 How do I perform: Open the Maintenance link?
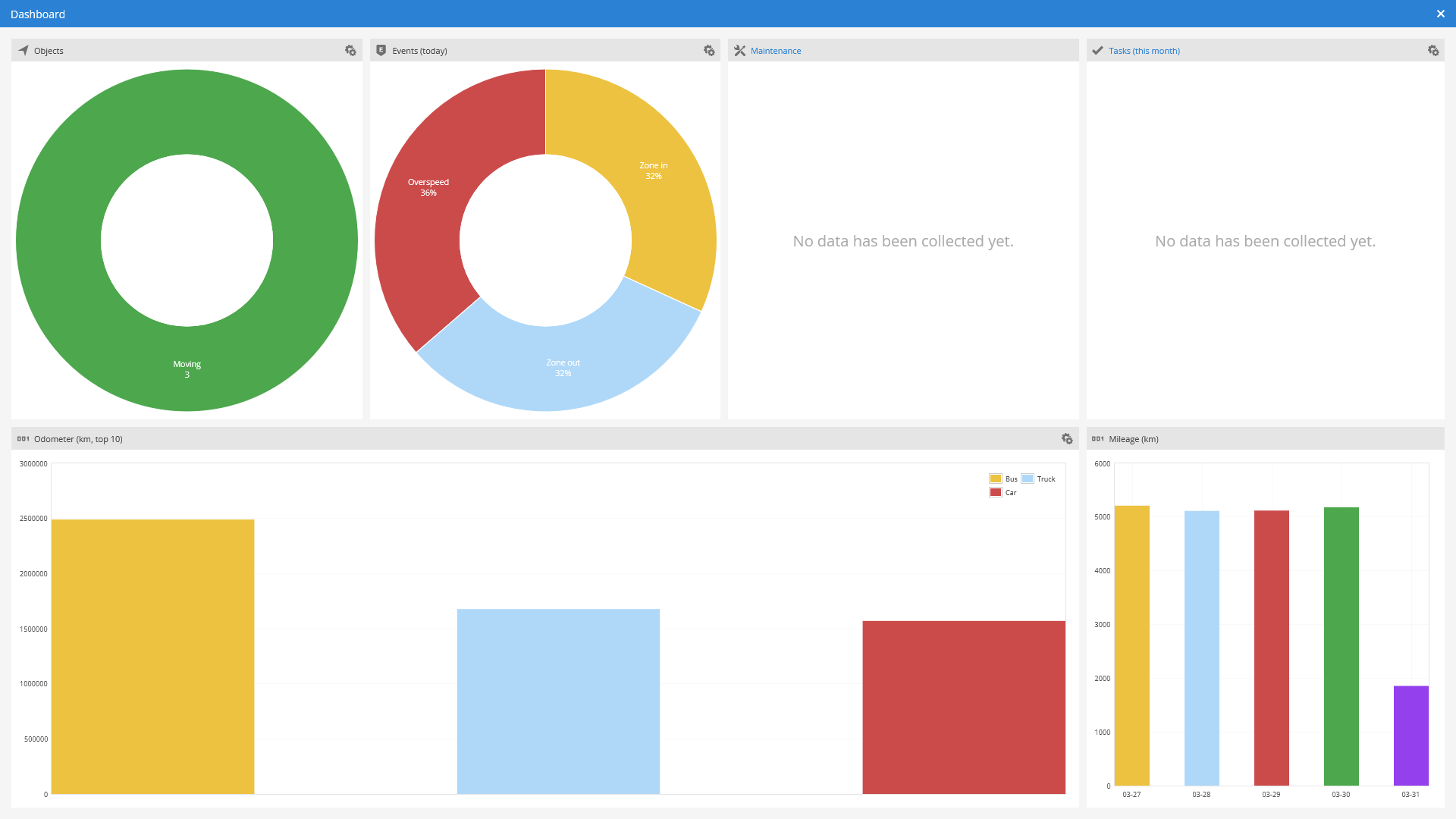pyautogui.click(x=776, y=51)
